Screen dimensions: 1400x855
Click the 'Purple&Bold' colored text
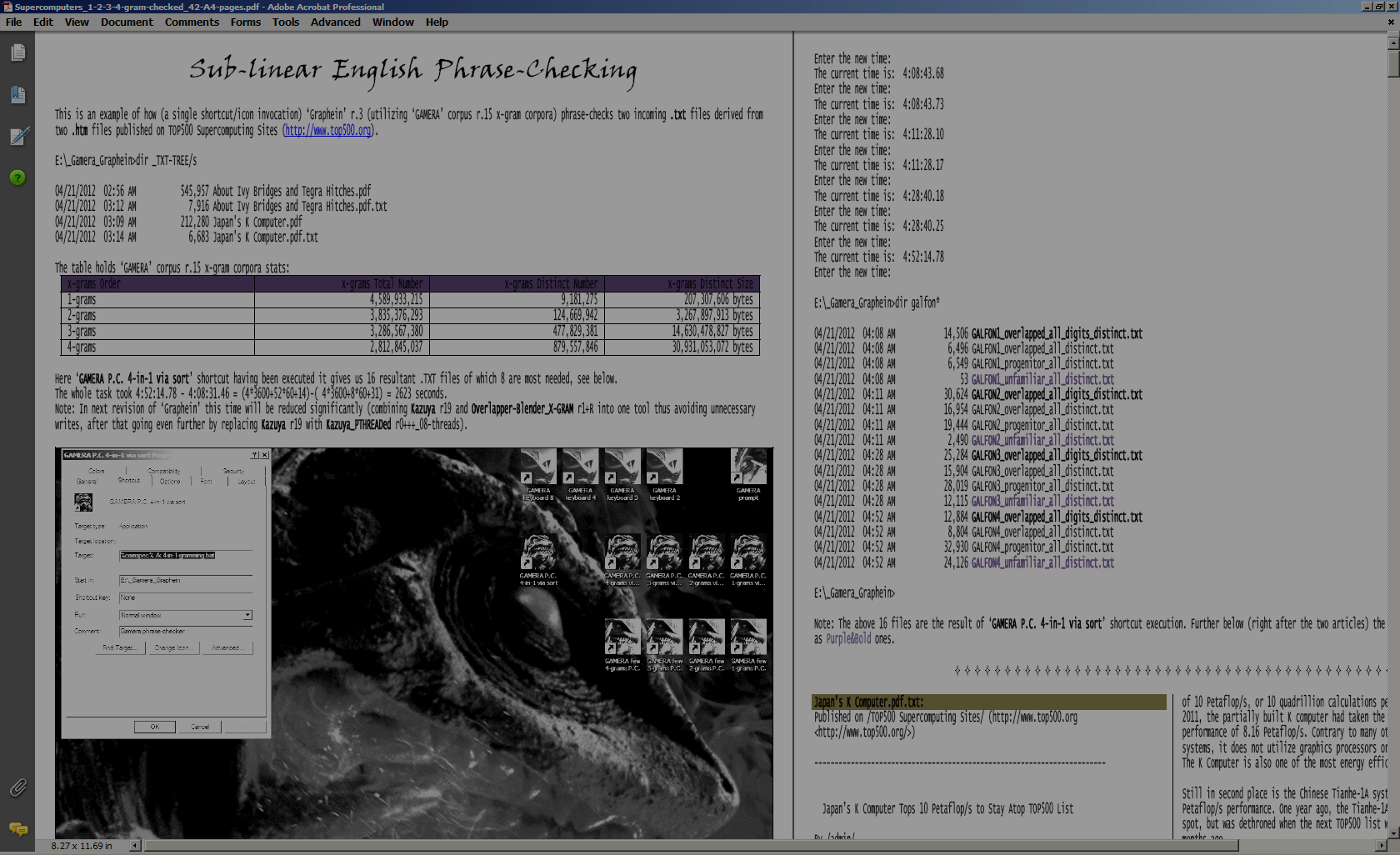click(848, 639)
